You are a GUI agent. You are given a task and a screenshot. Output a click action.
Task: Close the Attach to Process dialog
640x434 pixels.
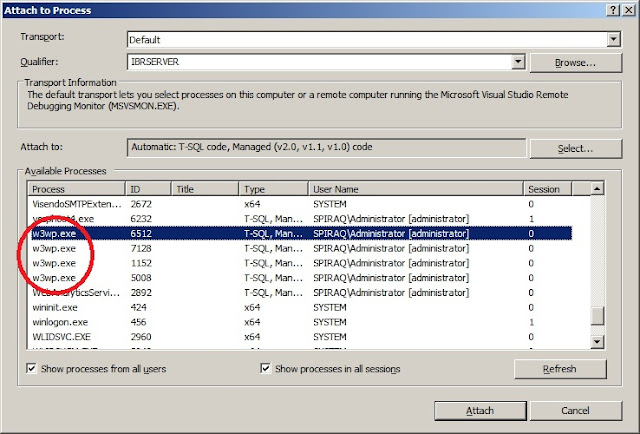(x=629, y=10)
